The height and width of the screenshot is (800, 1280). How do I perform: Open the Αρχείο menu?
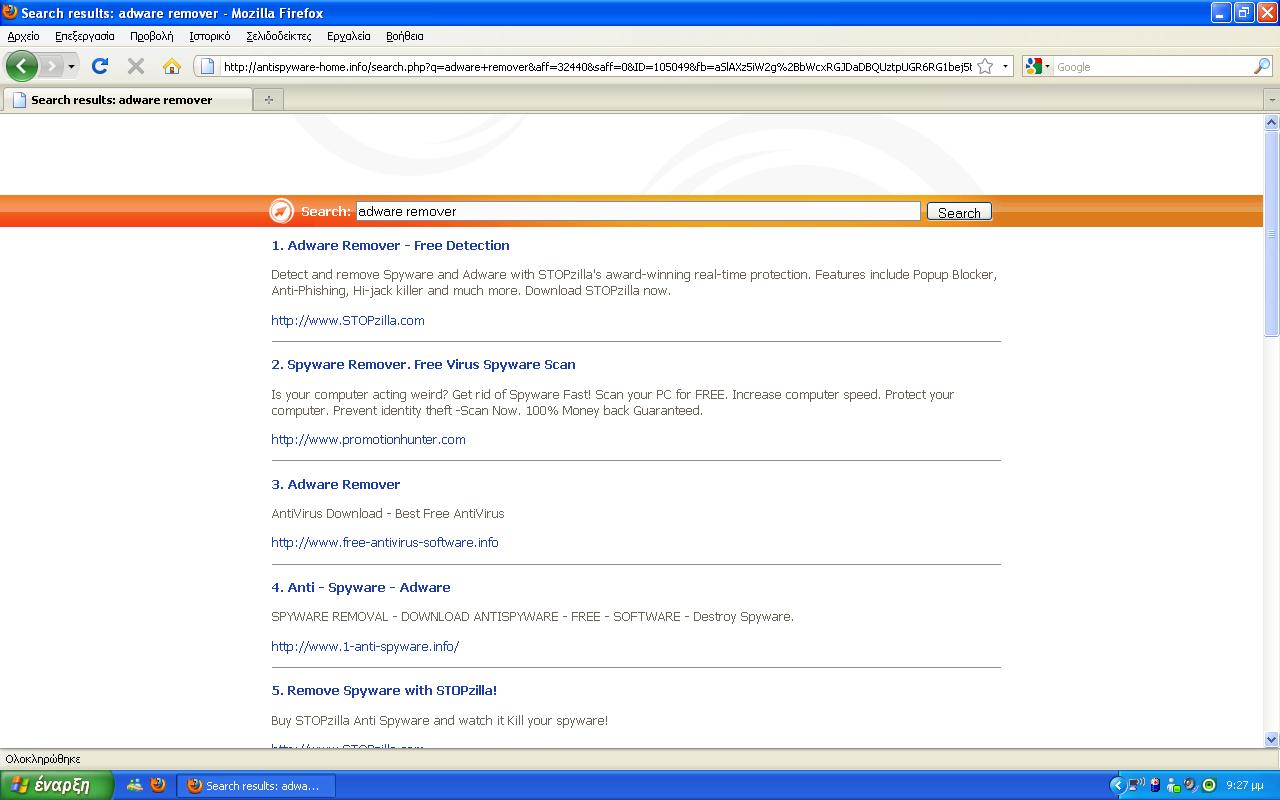point(23,36)
